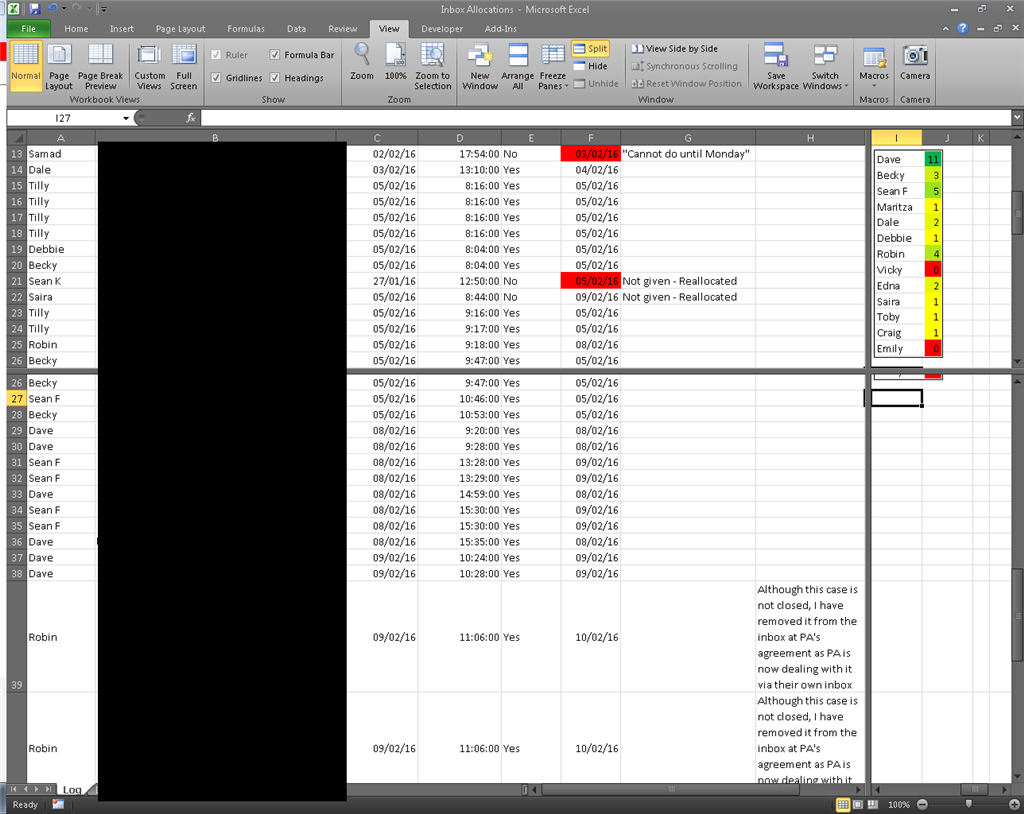Reset zoom with the 100% ribbon button
This screenshot has height=814, width=1024.
396,62
